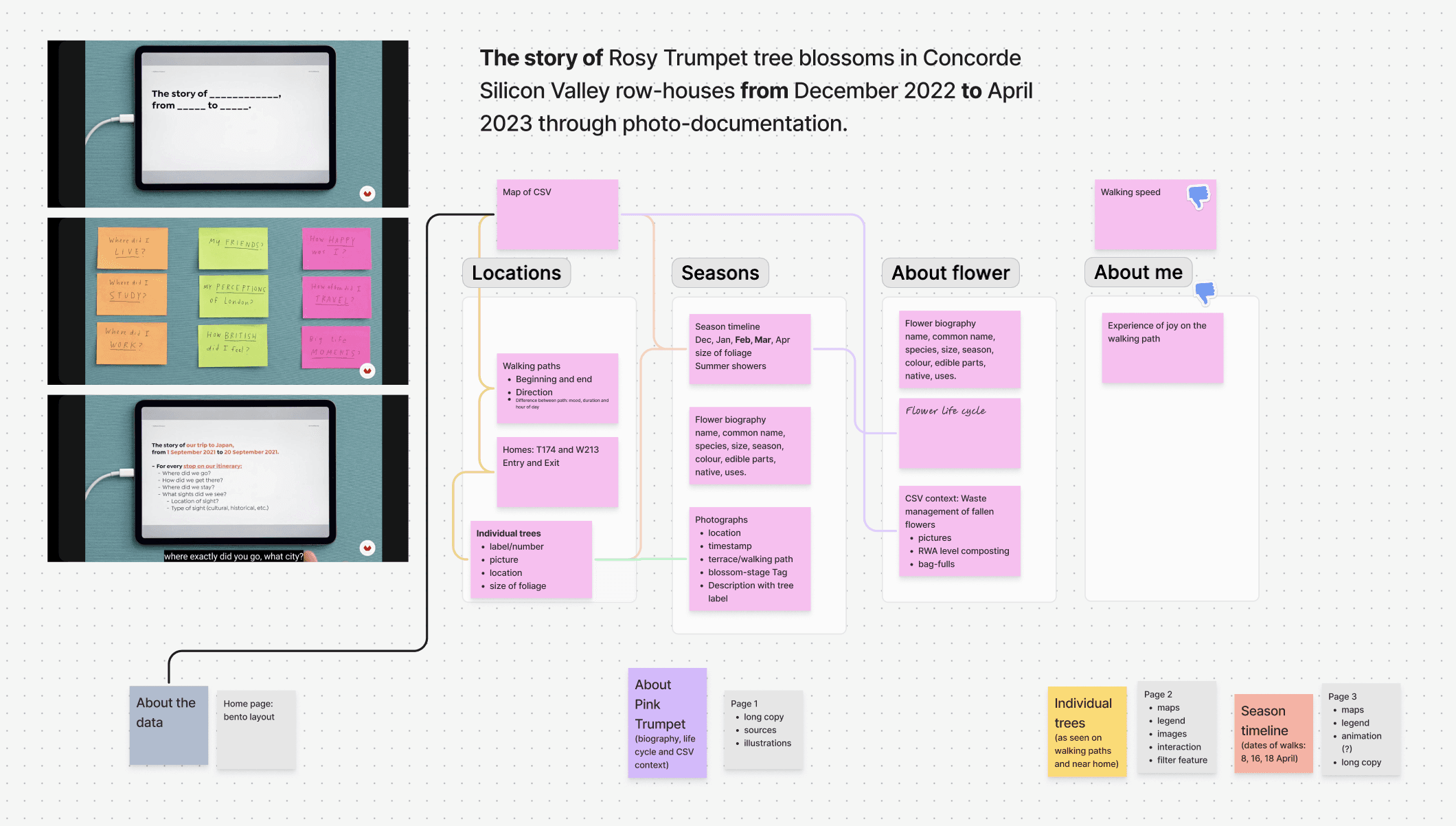
Task: Select the Flower life cycle sticky note
Action: click(x=959, y=434)
